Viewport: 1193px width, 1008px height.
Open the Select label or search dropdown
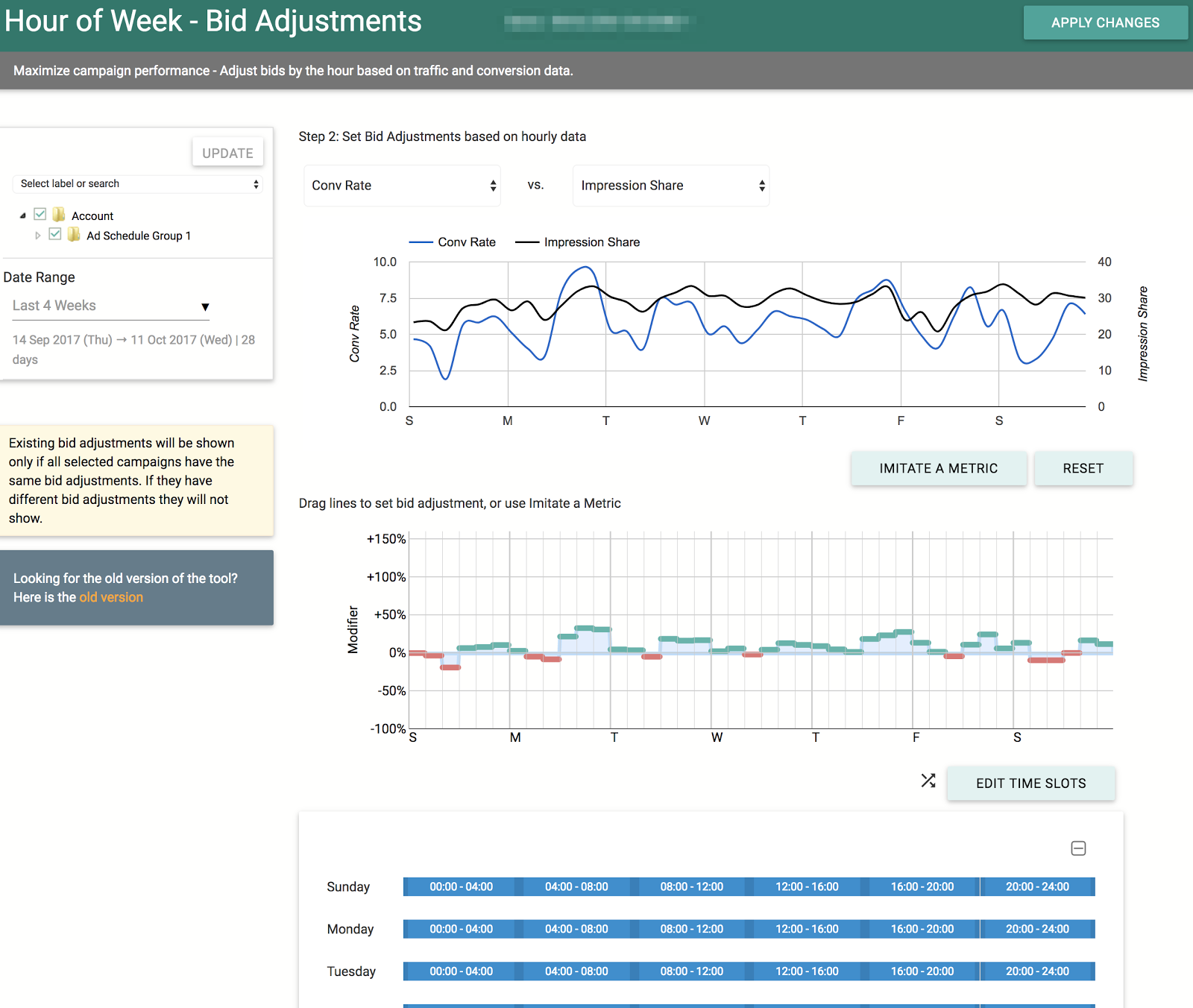[139, 184]
